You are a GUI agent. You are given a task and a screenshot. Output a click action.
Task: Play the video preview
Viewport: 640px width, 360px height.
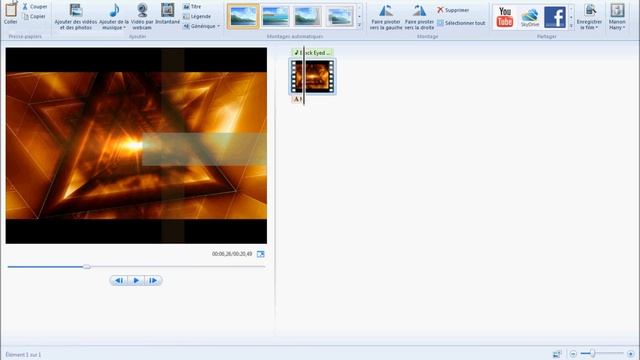136,280
